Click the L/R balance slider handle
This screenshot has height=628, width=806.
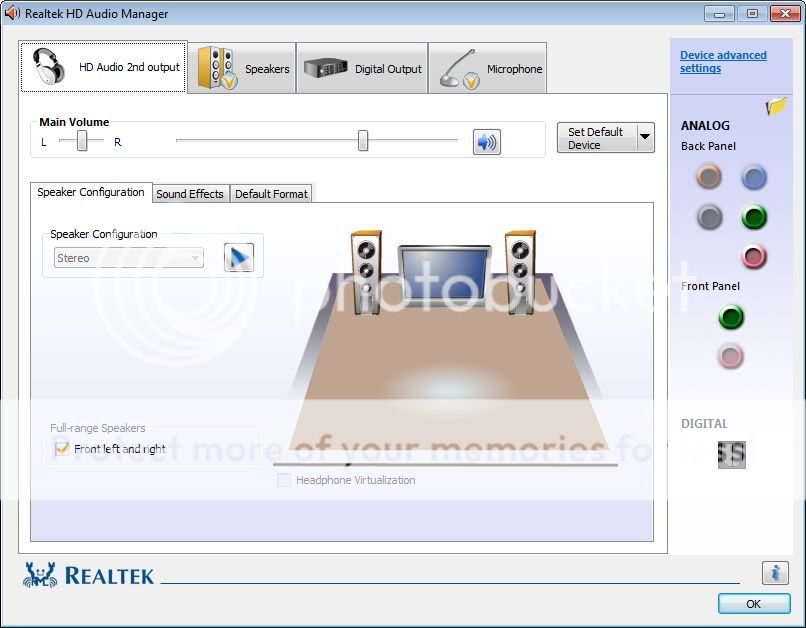click(82, 140)
